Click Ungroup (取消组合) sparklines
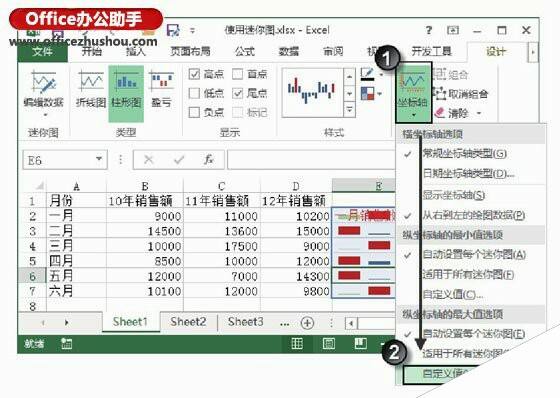This screenshot has width=560, height=398. pyautogui.click(x=461, y=94)
